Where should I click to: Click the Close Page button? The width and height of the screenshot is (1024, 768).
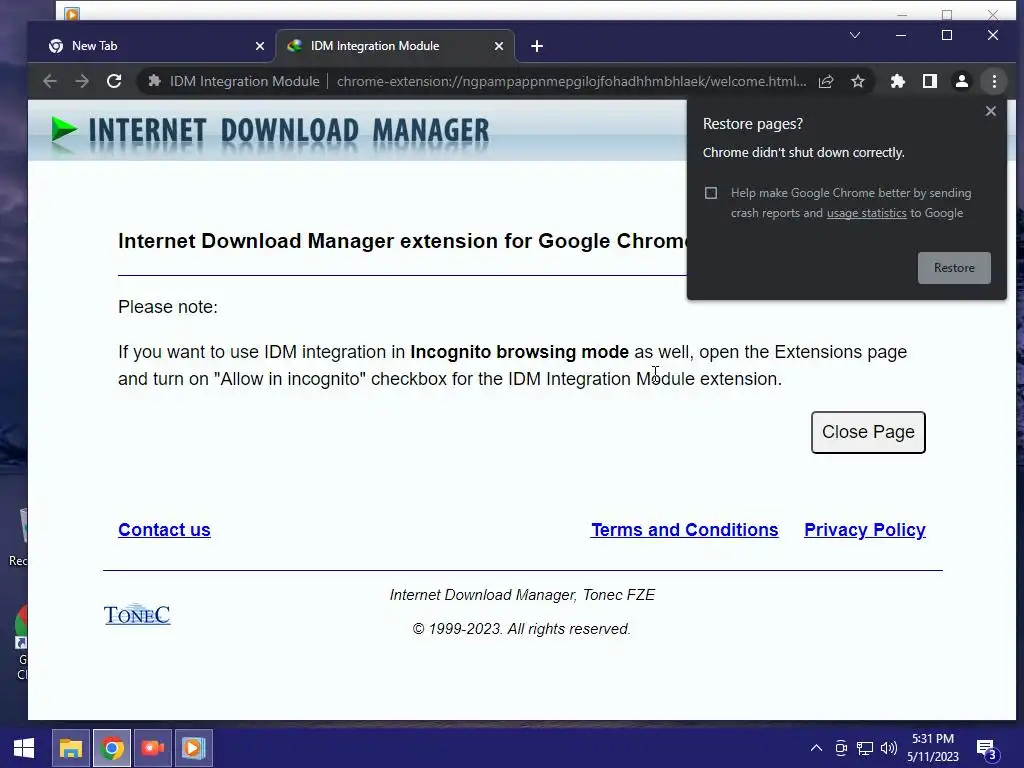[x=868, y=432]
